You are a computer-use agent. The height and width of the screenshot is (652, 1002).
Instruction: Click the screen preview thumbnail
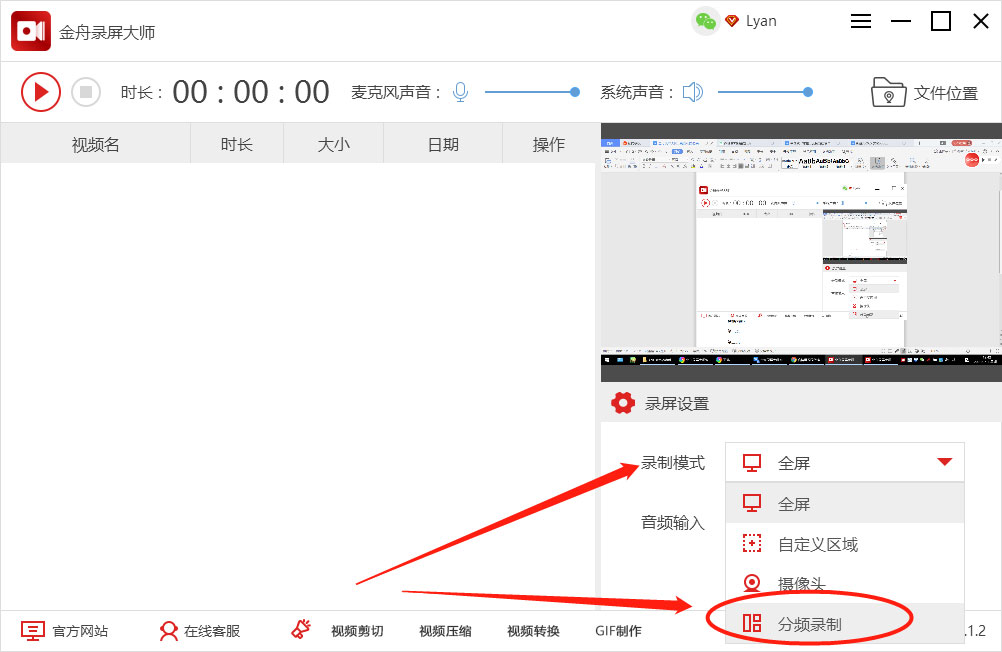[x=798, y=255]
